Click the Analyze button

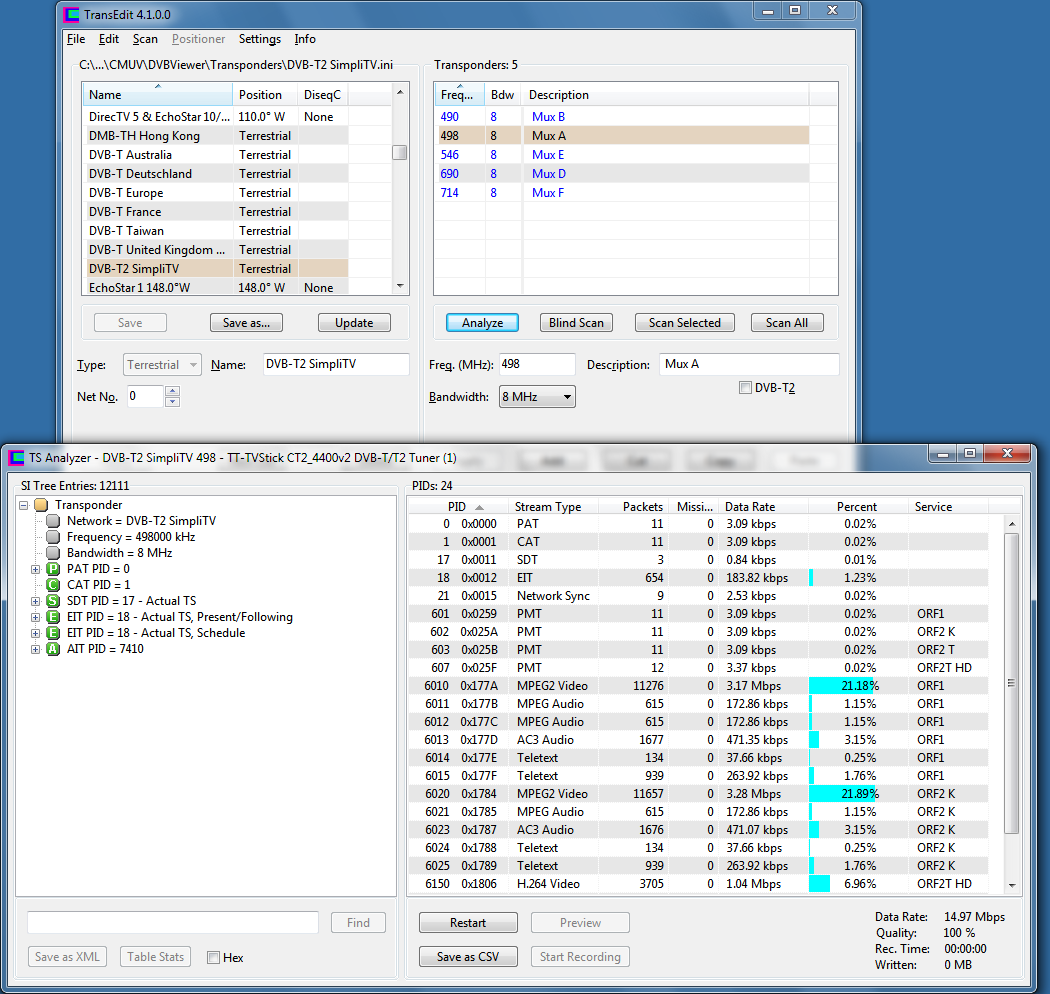pyautogui.click(x=482, y=323)
